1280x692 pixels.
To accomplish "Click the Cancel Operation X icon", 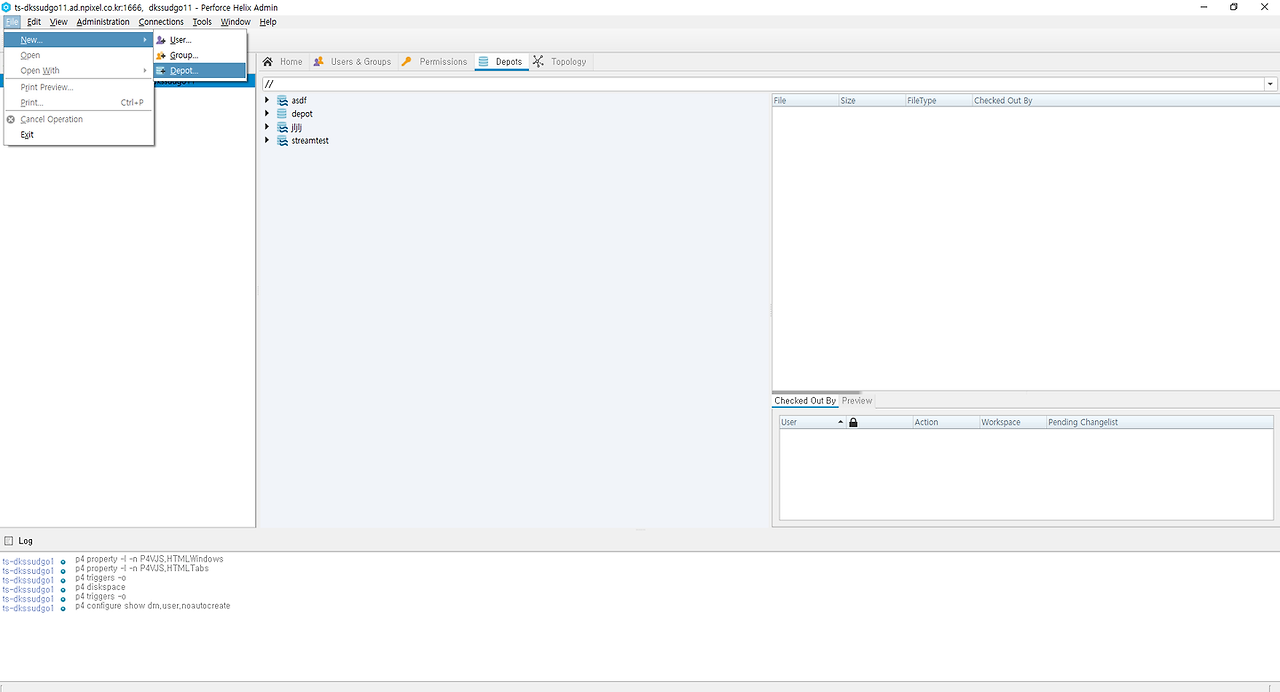I will (x=11, y=119).
